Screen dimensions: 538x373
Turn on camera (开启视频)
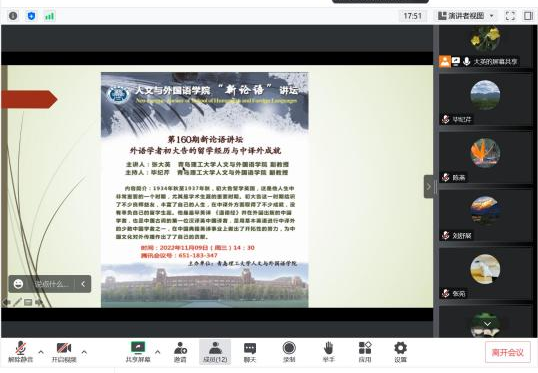(64, 352)
